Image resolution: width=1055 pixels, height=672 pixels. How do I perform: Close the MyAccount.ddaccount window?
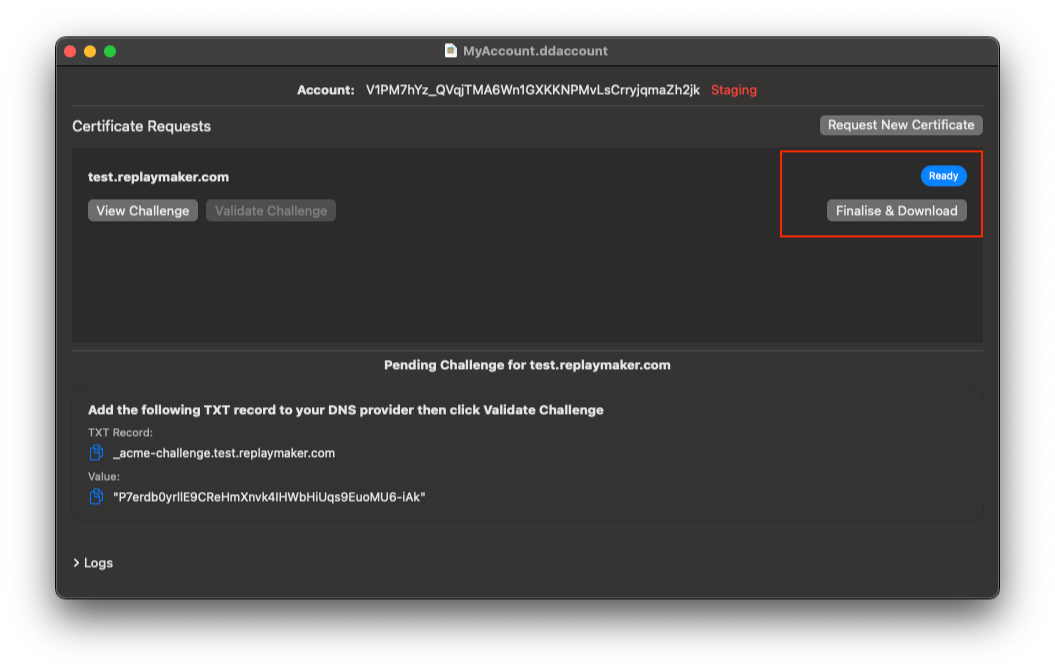[70, 51]
